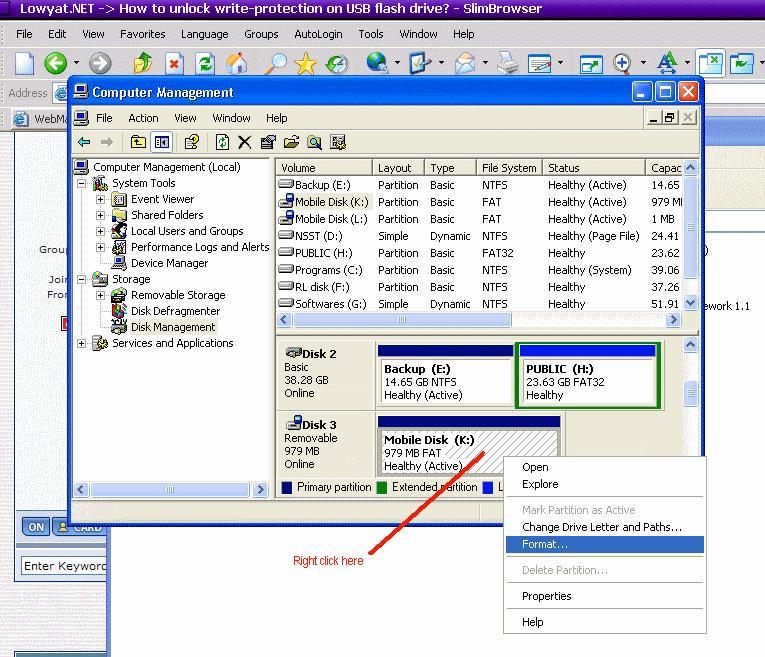Open SlimBrowser Groups menu

pyautogui.click(x=261, y=34)
